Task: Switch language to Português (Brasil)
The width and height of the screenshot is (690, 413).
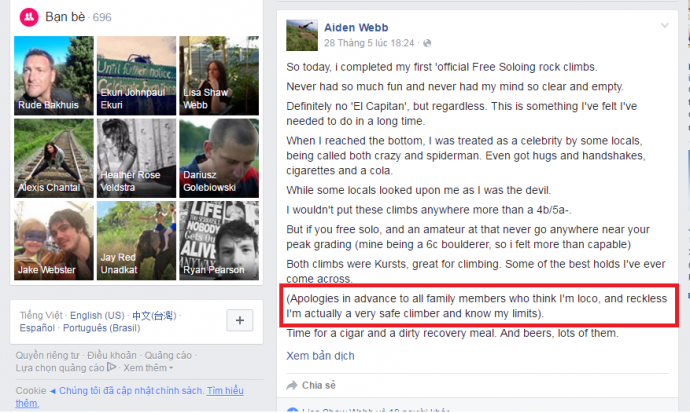Action: 102,328
